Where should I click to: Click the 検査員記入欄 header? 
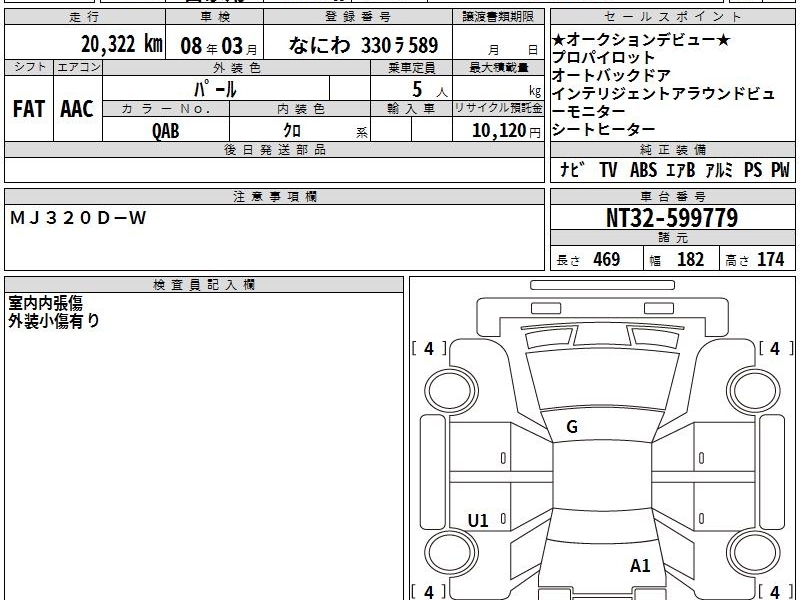[204, 285]
